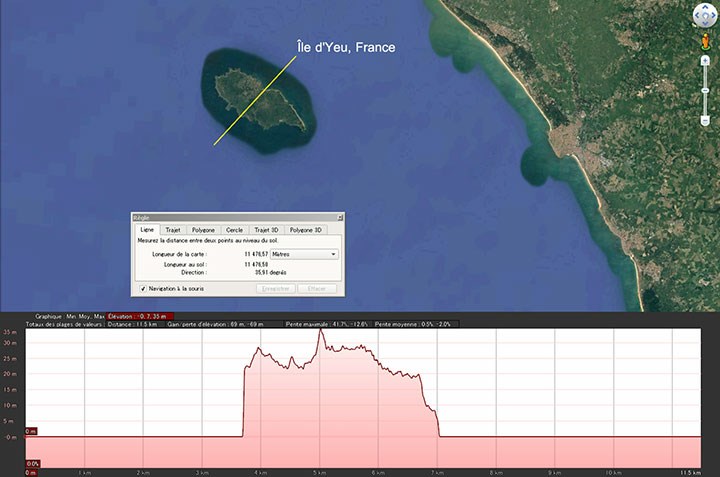This screenshot has width=720, height=477.
Task: Switch to the Cercle tab
Action: pyautogui.click(x=234, y=230)
